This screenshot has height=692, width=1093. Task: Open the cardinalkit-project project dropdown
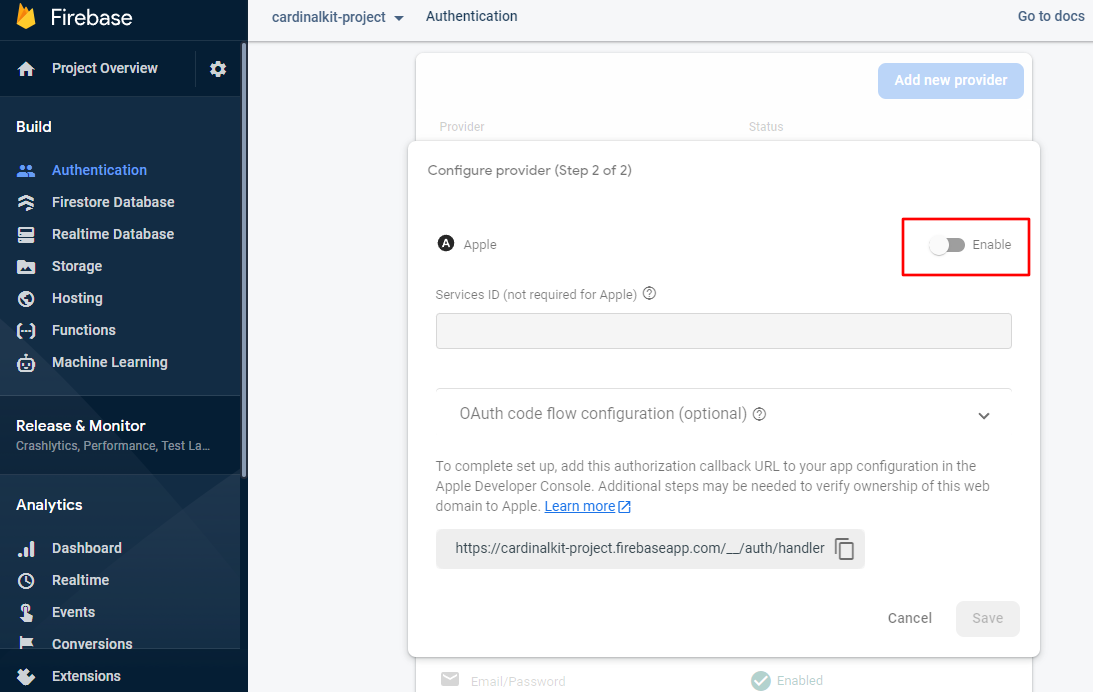338,17
